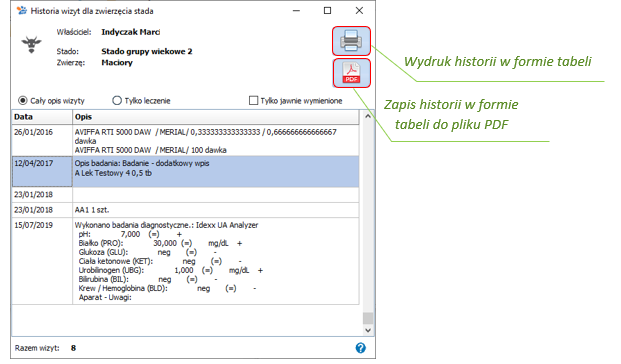Click the vertical scrollbar thumb
Screen dimensions: 621x364
tap(368, 318)
